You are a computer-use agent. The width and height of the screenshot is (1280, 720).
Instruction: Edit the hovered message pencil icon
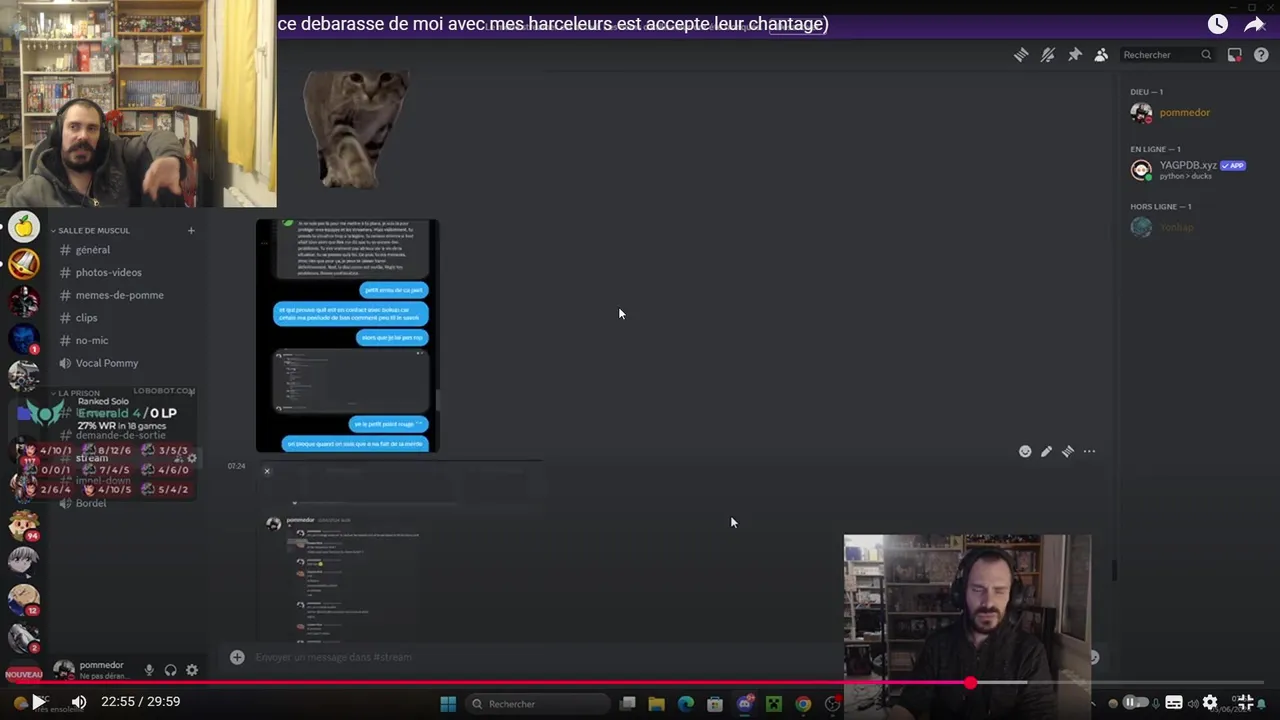[1046, 452]
